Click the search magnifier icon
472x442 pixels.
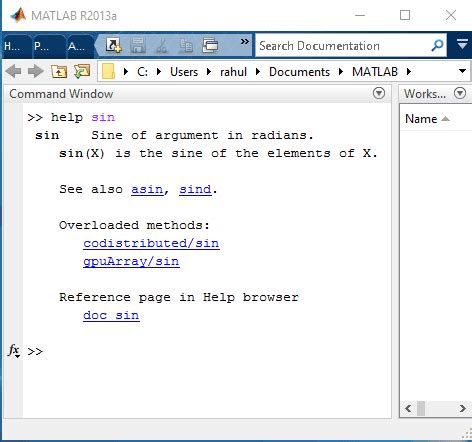tap(437, 45)
